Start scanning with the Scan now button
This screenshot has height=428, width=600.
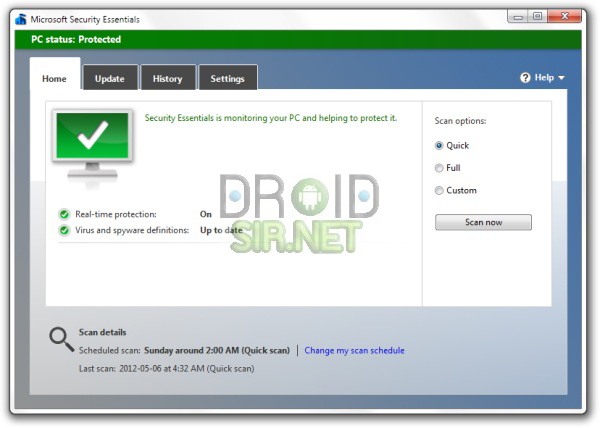tap(483, 222)
